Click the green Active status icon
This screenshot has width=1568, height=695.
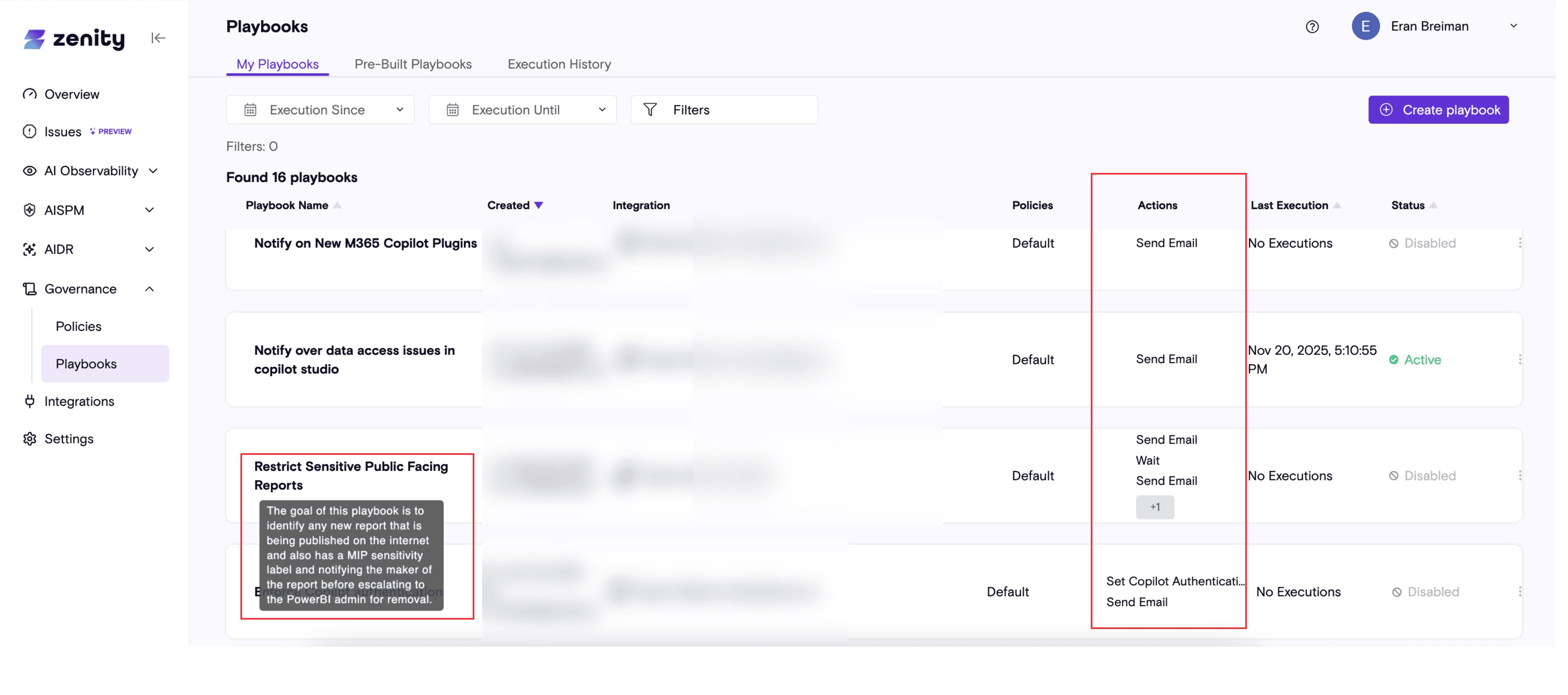coord(1394,359)
